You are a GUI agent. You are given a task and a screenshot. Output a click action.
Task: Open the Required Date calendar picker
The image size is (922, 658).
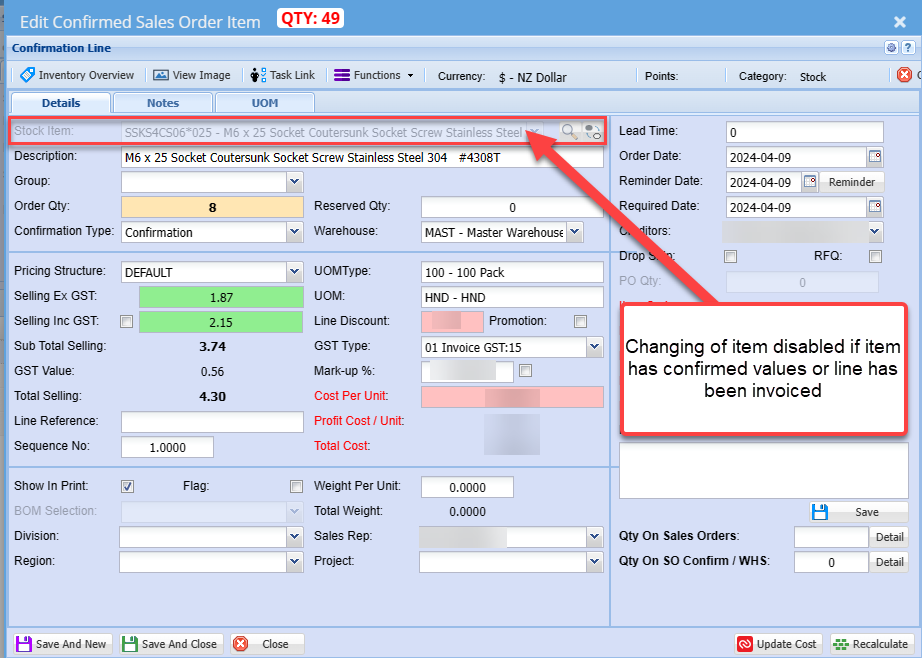[875, 207]
